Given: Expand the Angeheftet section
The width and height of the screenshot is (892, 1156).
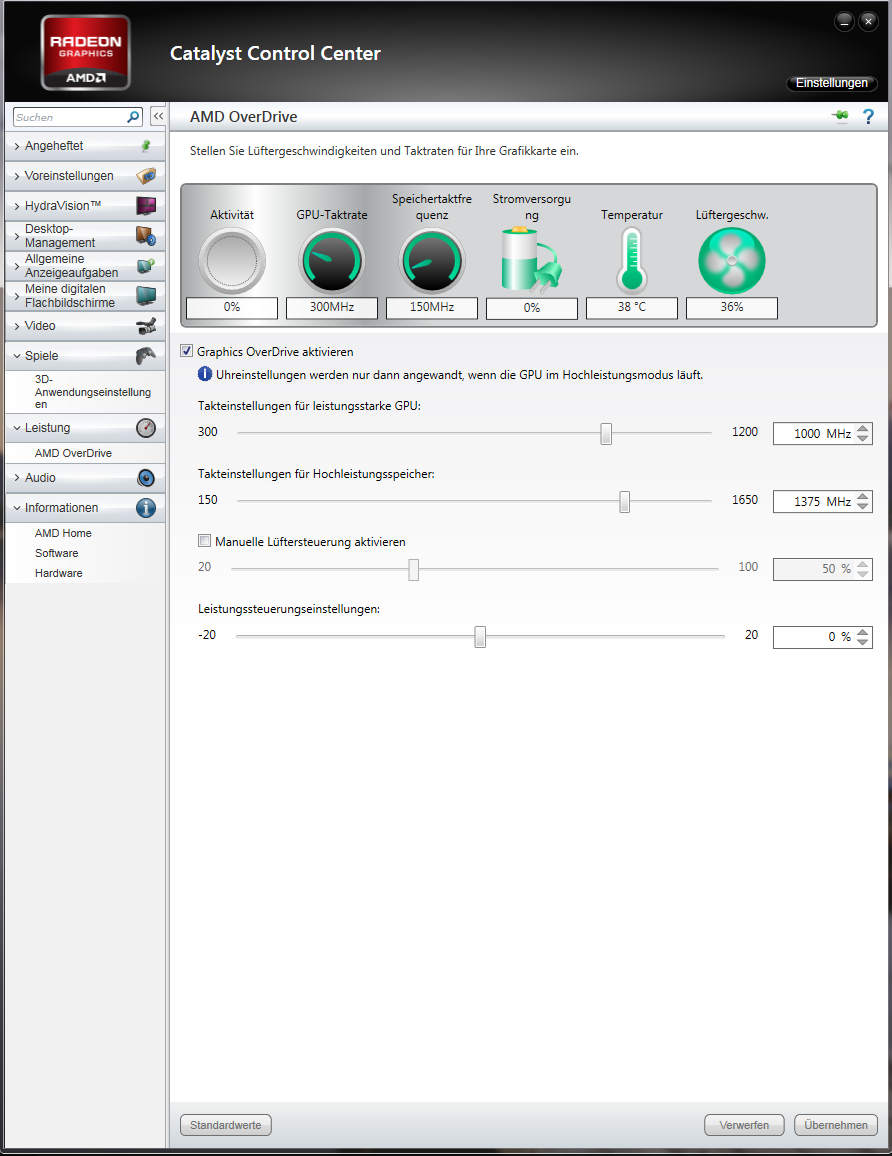Looking at the screenshot, I should (x=17, y=146).
